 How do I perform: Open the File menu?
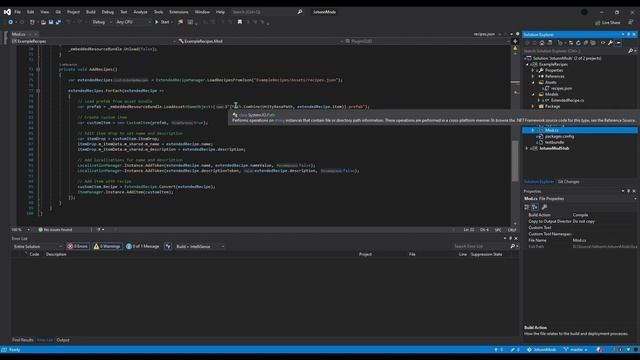tap(18, 12)
